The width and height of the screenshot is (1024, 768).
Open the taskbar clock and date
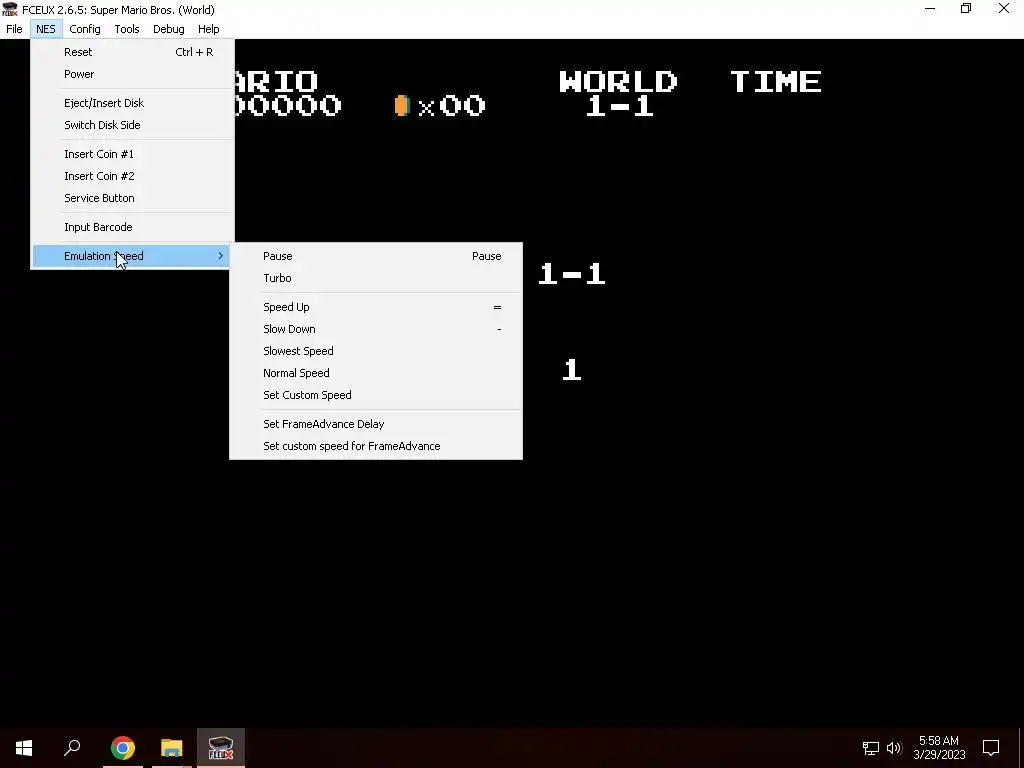pos(939,748)
